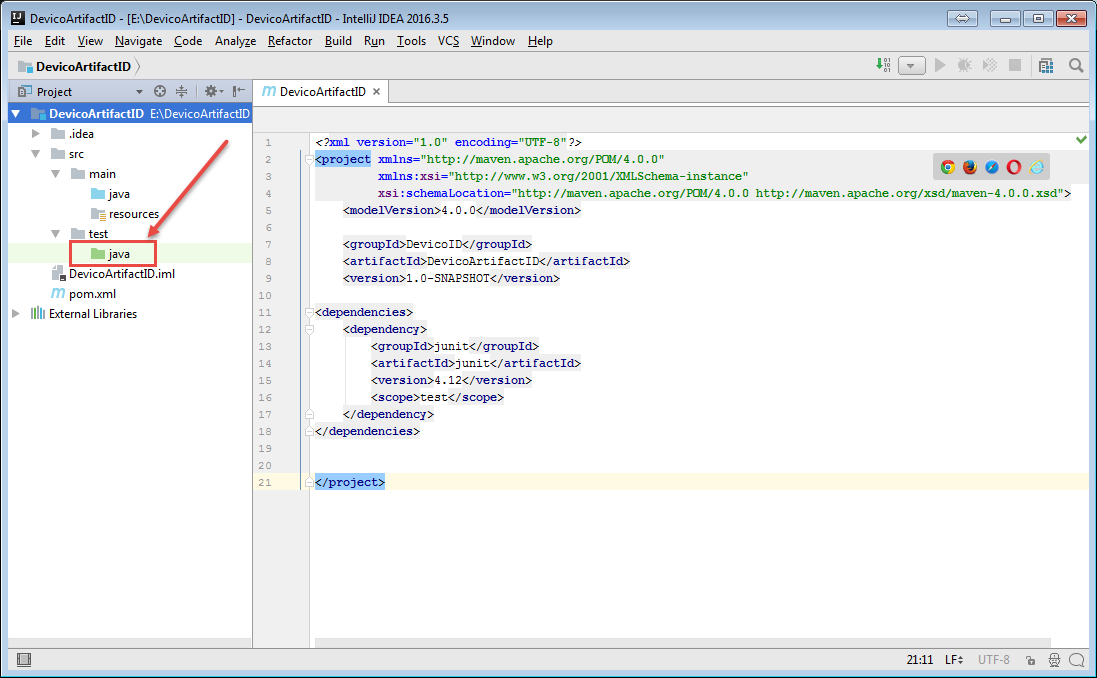1097x678 pixels.
Task: Switch to the DevicoArtifactID editor tab
Action: 318,89
